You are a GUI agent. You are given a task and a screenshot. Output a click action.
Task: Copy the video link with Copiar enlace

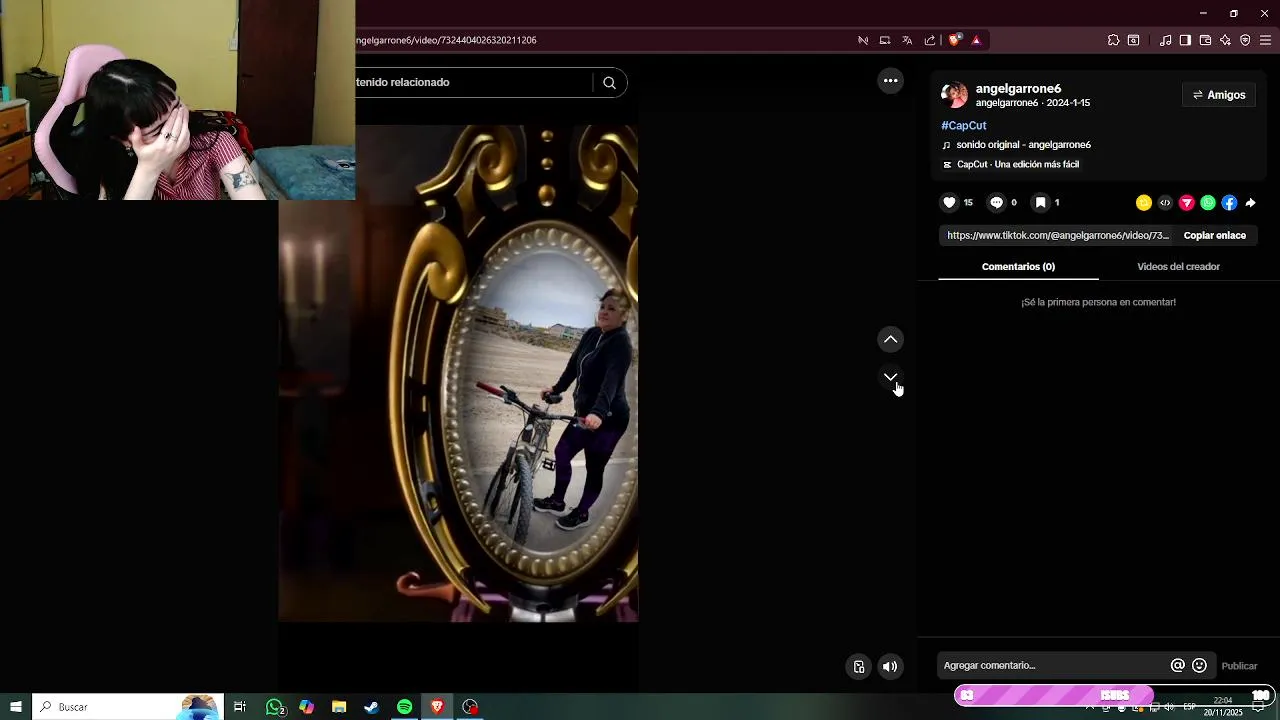pyautogui.click(x=1215, y=236)
